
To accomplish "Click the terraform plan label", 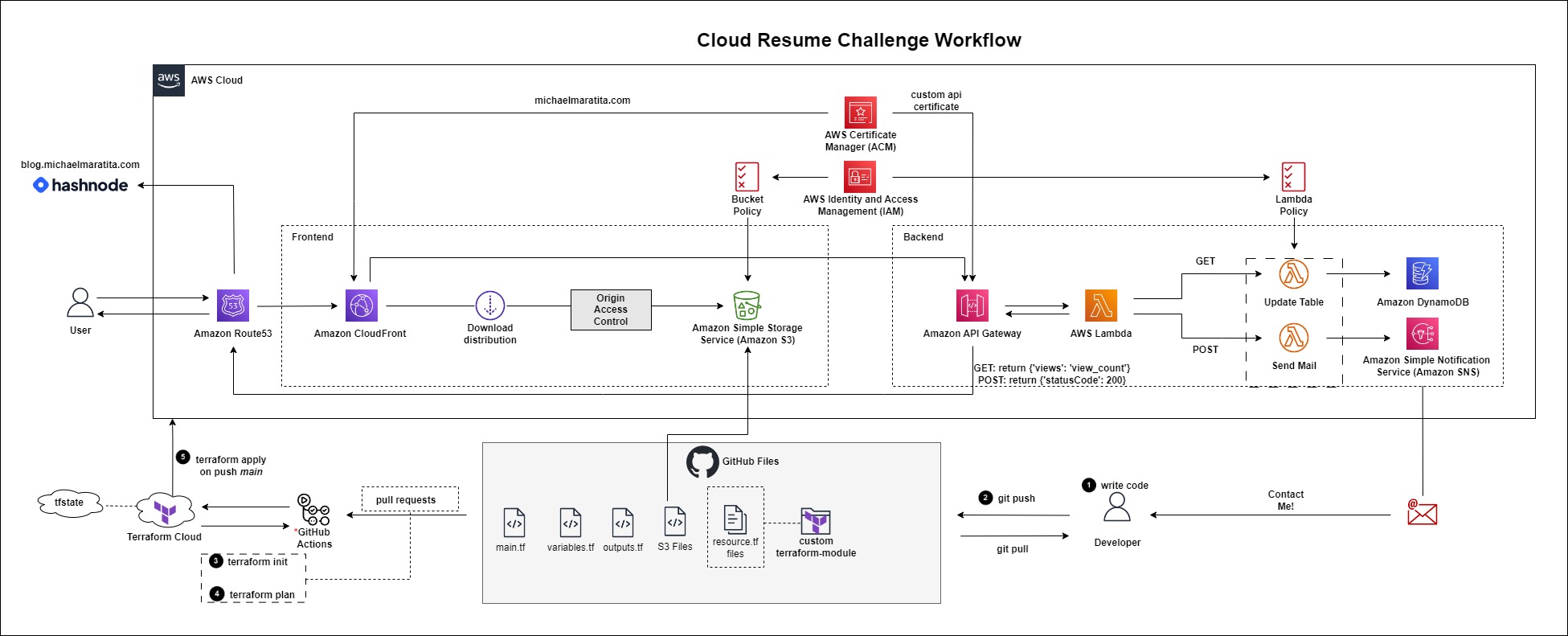I will 262,595.
